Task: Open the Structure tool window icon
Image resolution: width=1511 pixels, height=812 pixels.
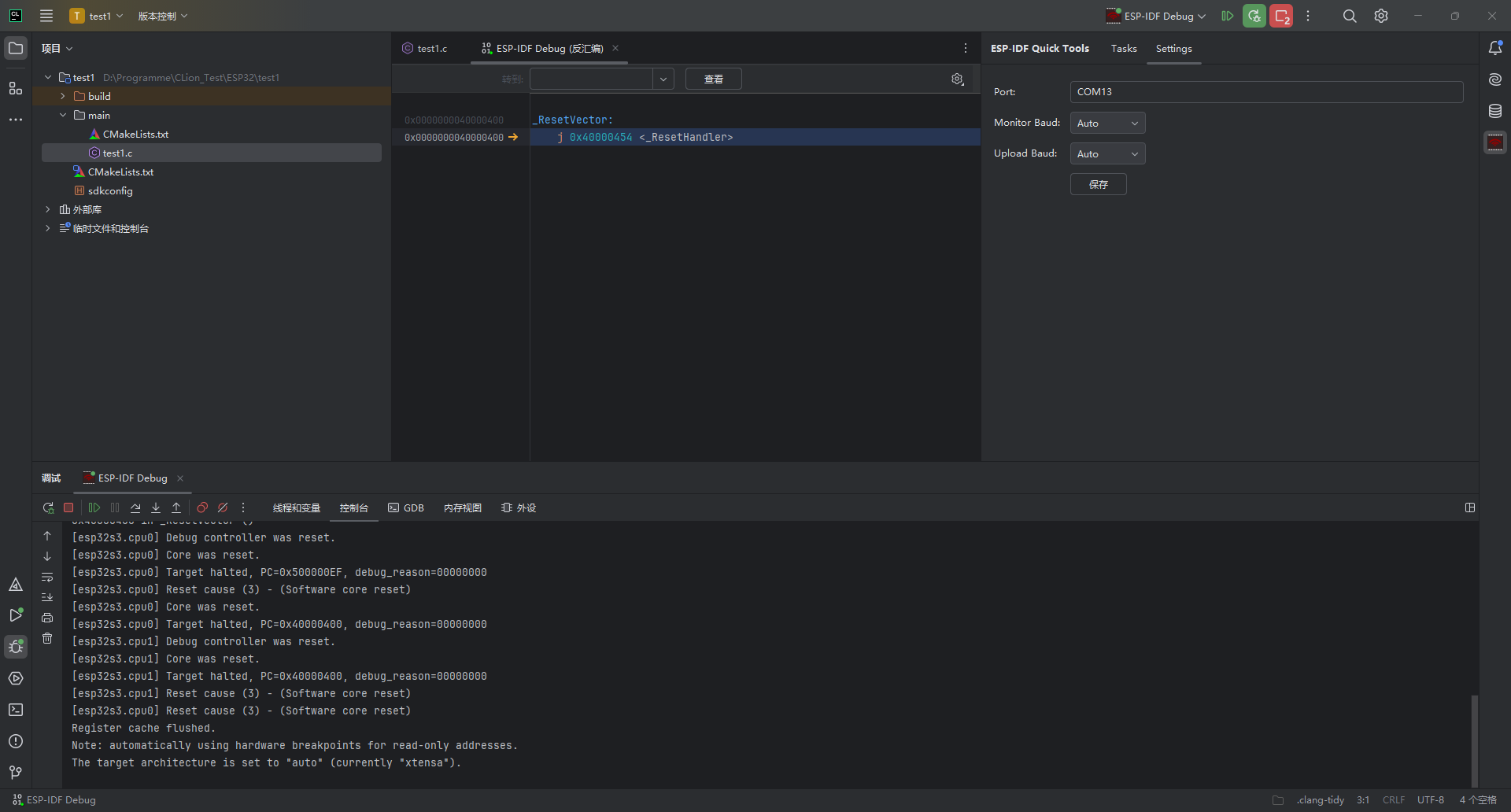Action: click(16, 88)
